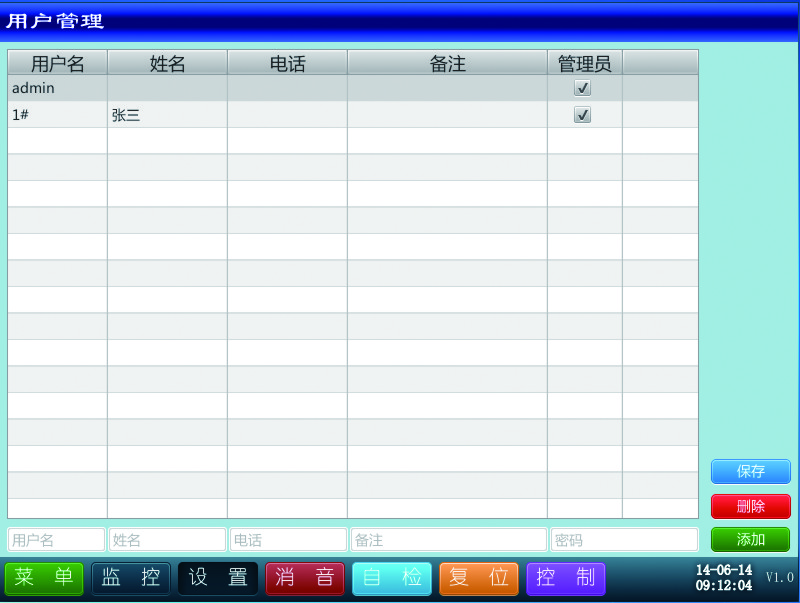Click the 姓名 input field
Screen dimensions: 800x603
pos(167,540)
